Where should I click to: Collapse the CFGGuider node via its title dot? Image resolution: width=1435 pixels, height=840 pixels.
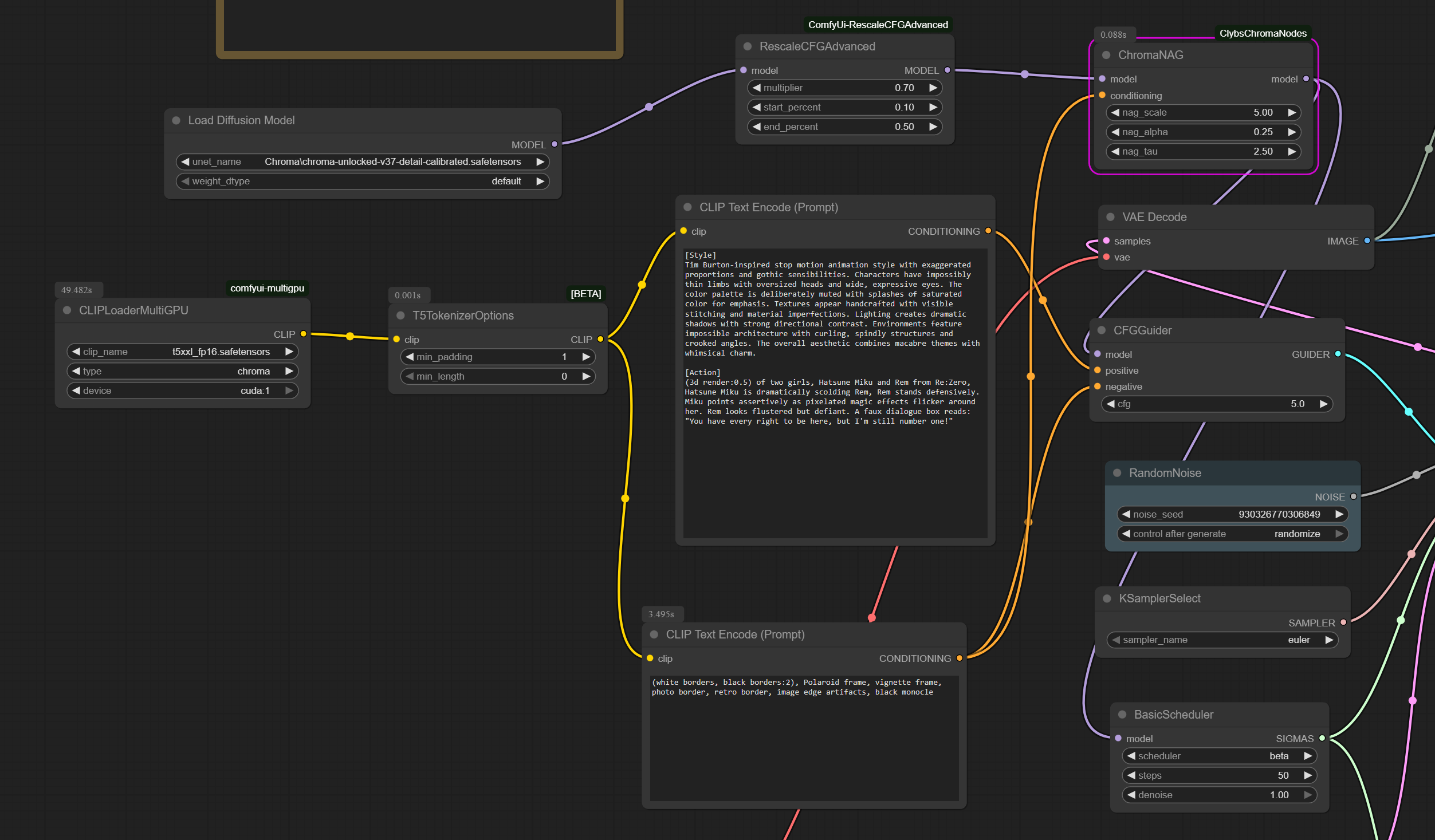coord(1102,330)
